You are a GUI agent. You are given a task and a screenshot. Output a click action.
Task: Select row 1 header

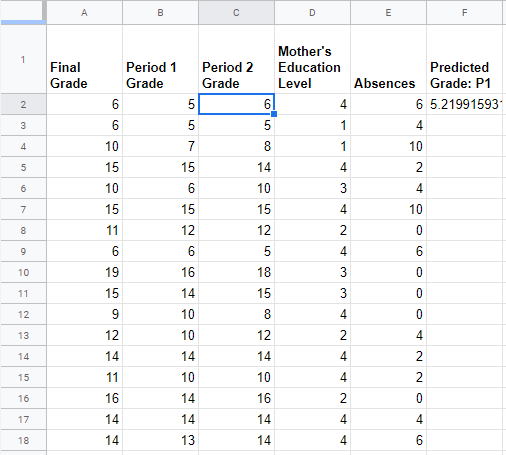click(x=23, y=59)
